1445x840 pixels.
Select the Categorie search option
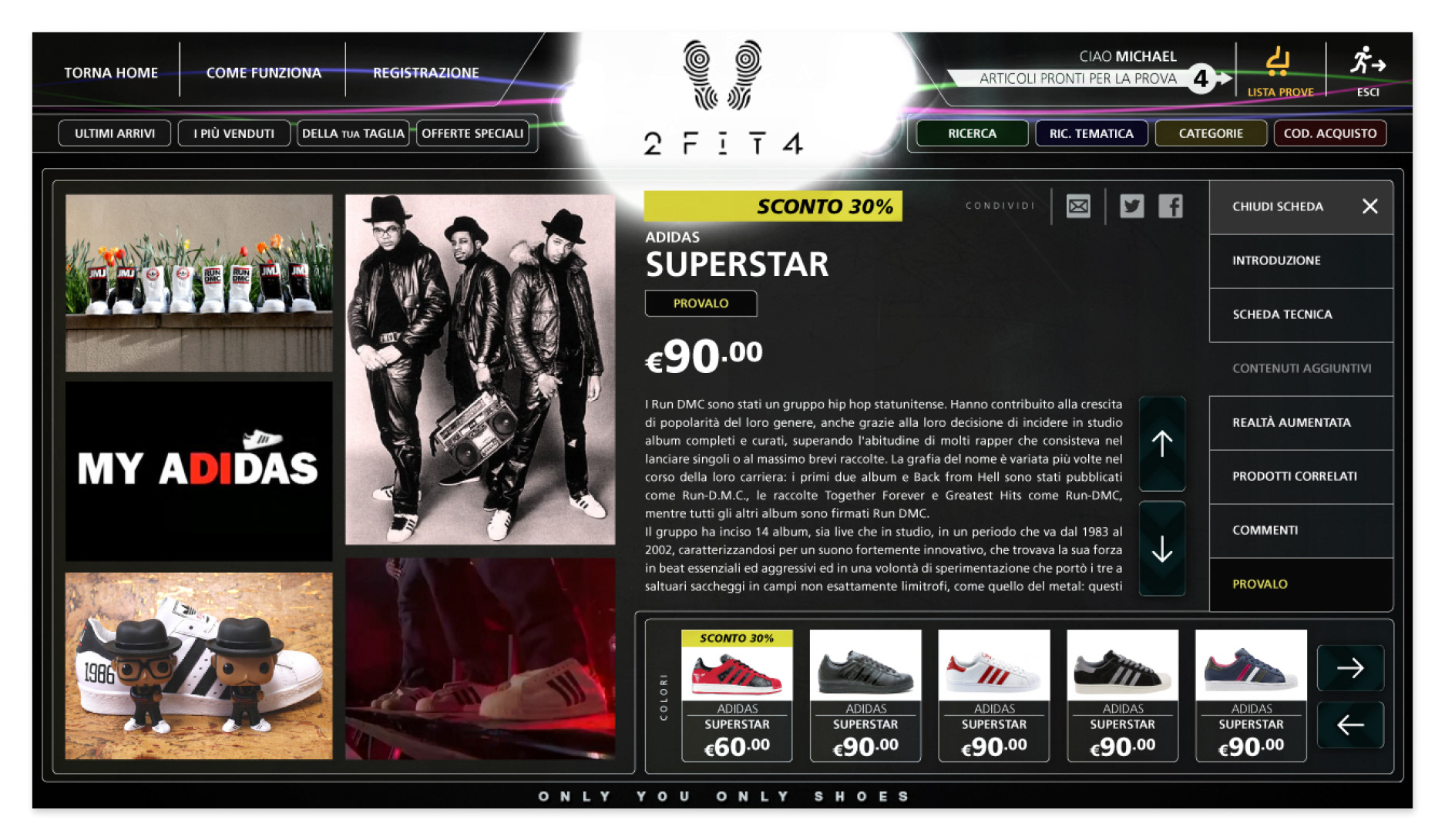1211,133
